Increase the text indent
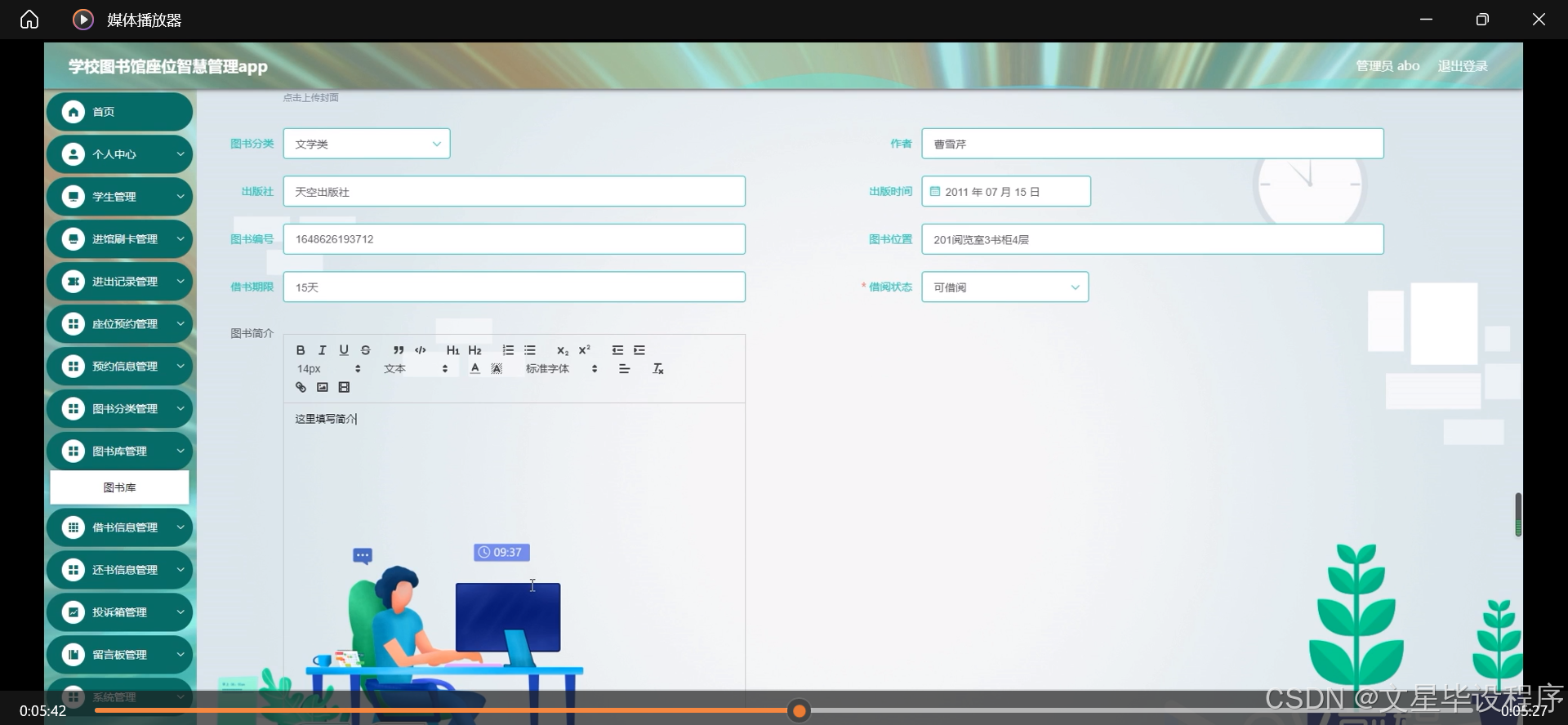 coord(639,350)
